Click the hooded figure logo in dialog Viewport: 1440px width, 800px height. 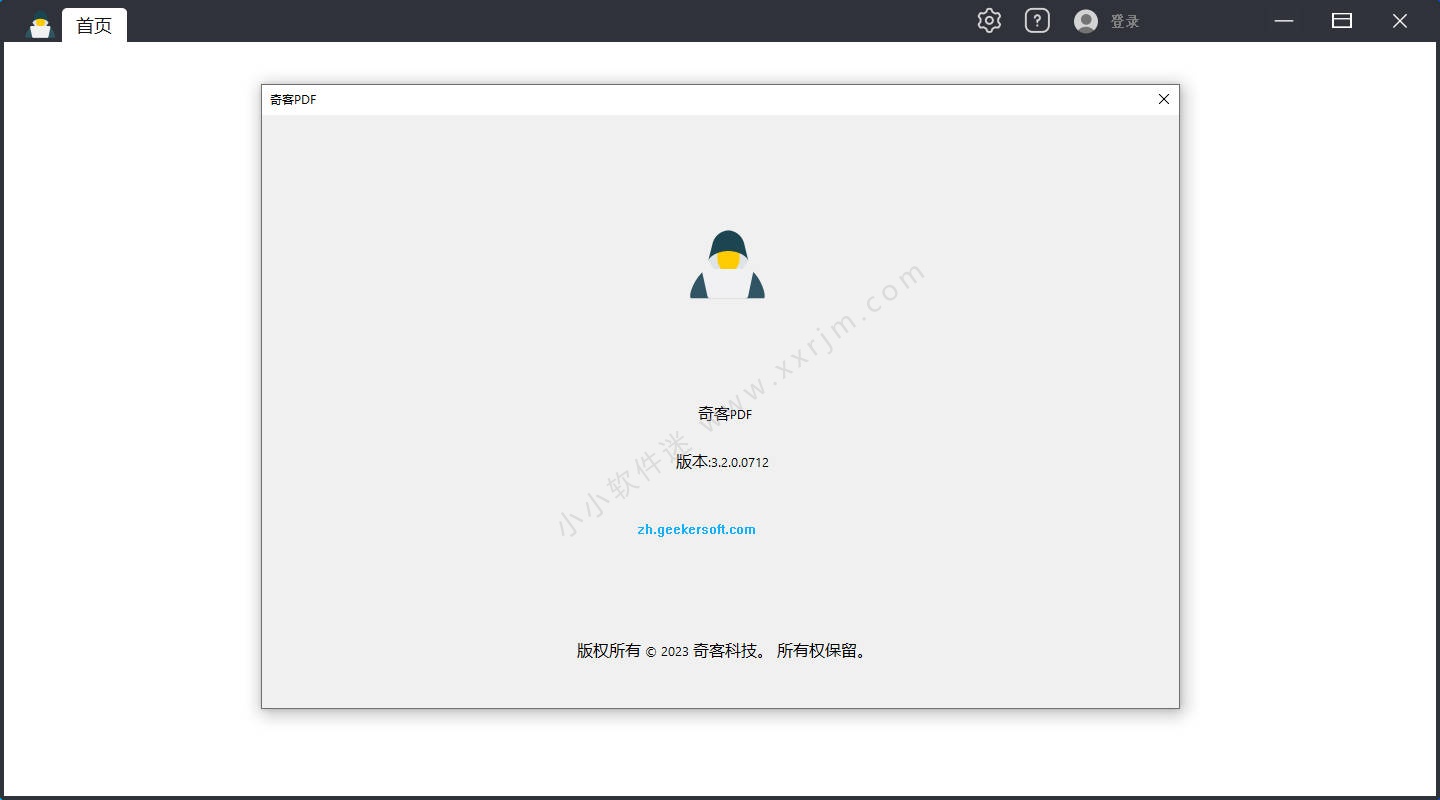(x=727, y=264)
